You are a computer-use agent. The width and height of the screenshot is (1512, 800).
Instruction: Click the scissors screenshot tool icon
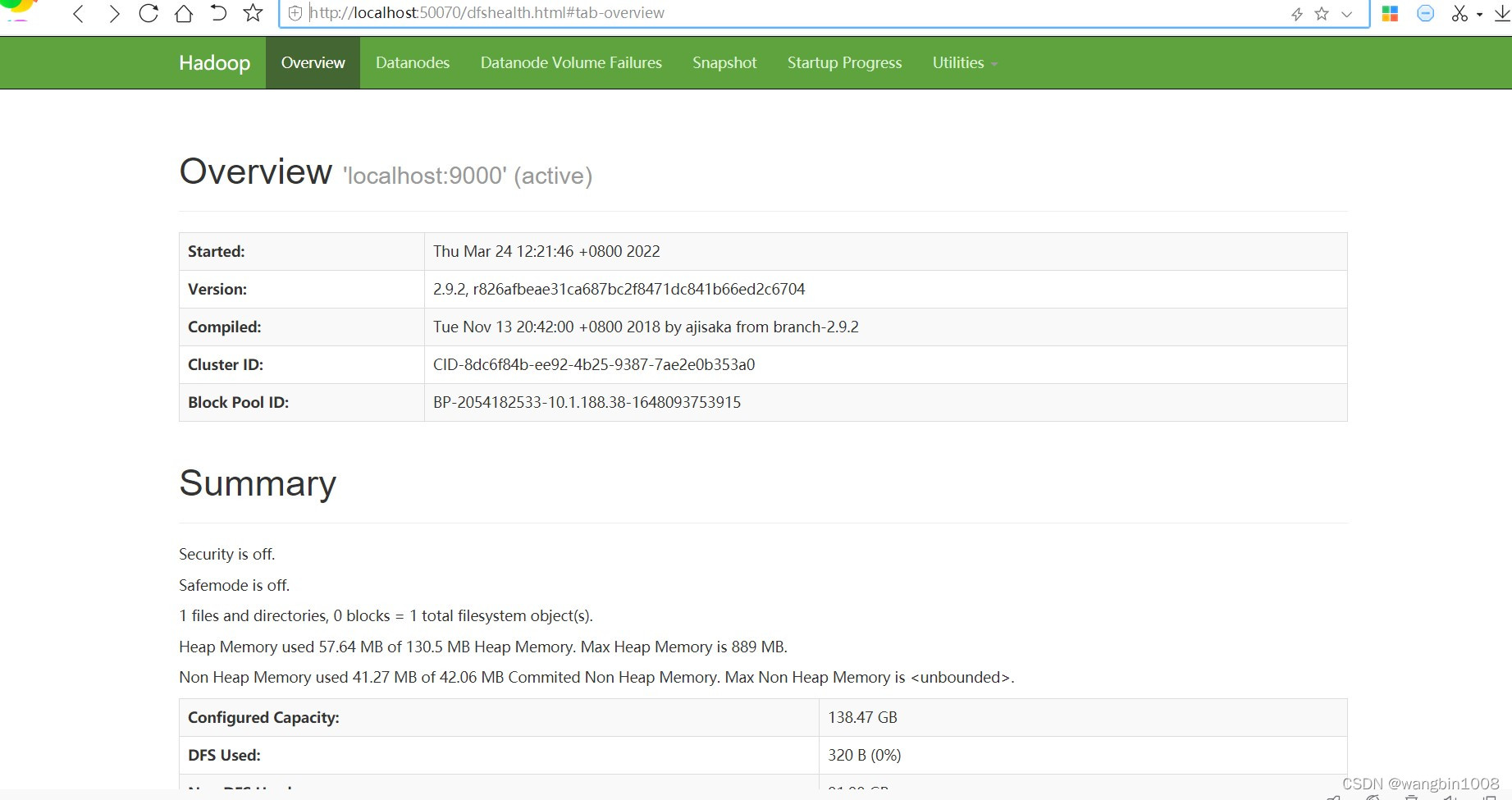click(1459, 13)
